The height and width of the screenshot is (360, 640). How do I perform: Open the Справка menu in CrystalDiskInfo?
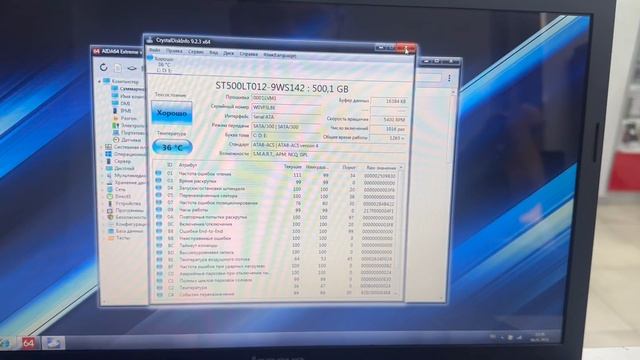tap(249, 54)
